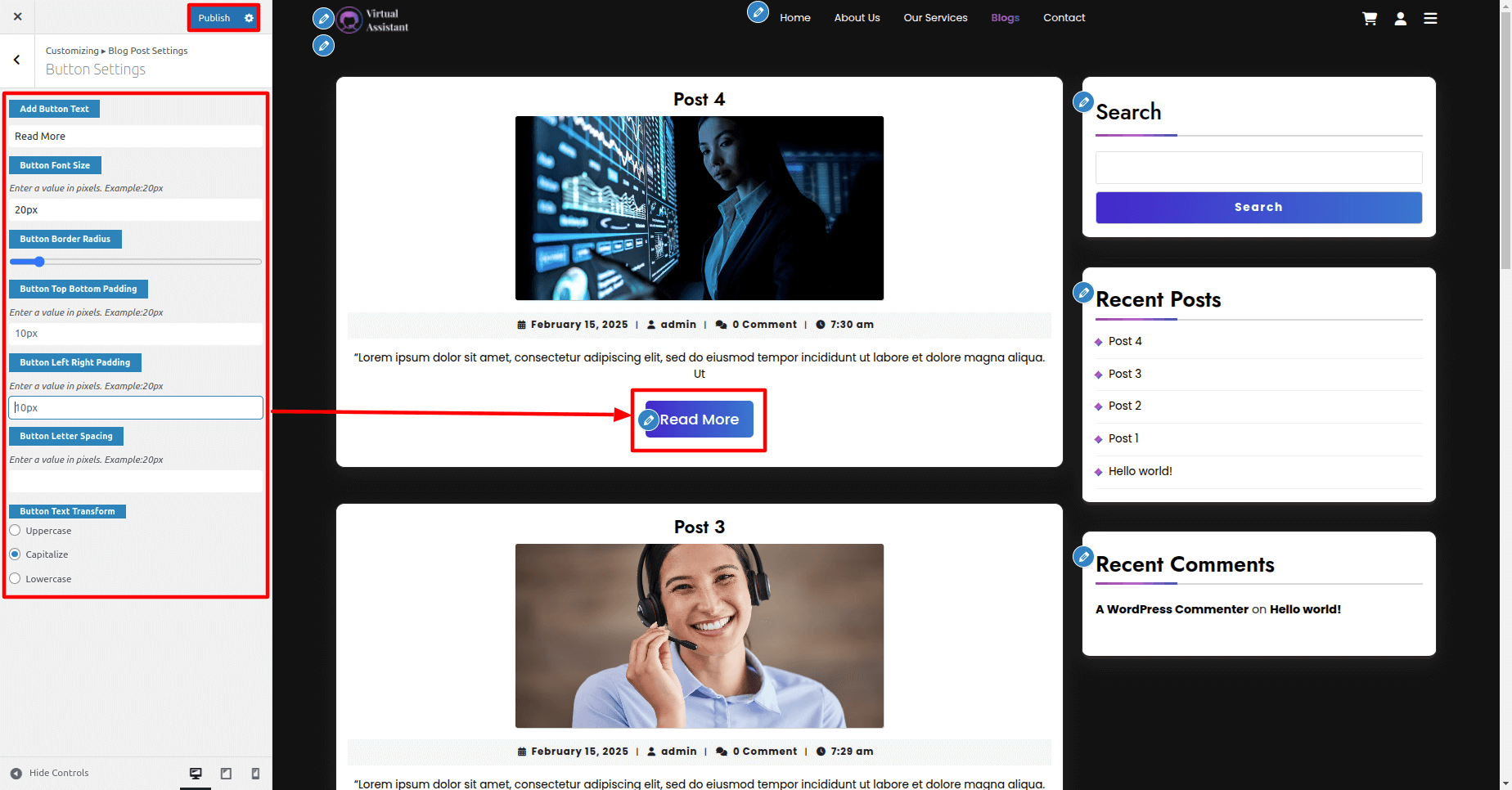Click the edit pencil below the site logo

click(324, 46)
